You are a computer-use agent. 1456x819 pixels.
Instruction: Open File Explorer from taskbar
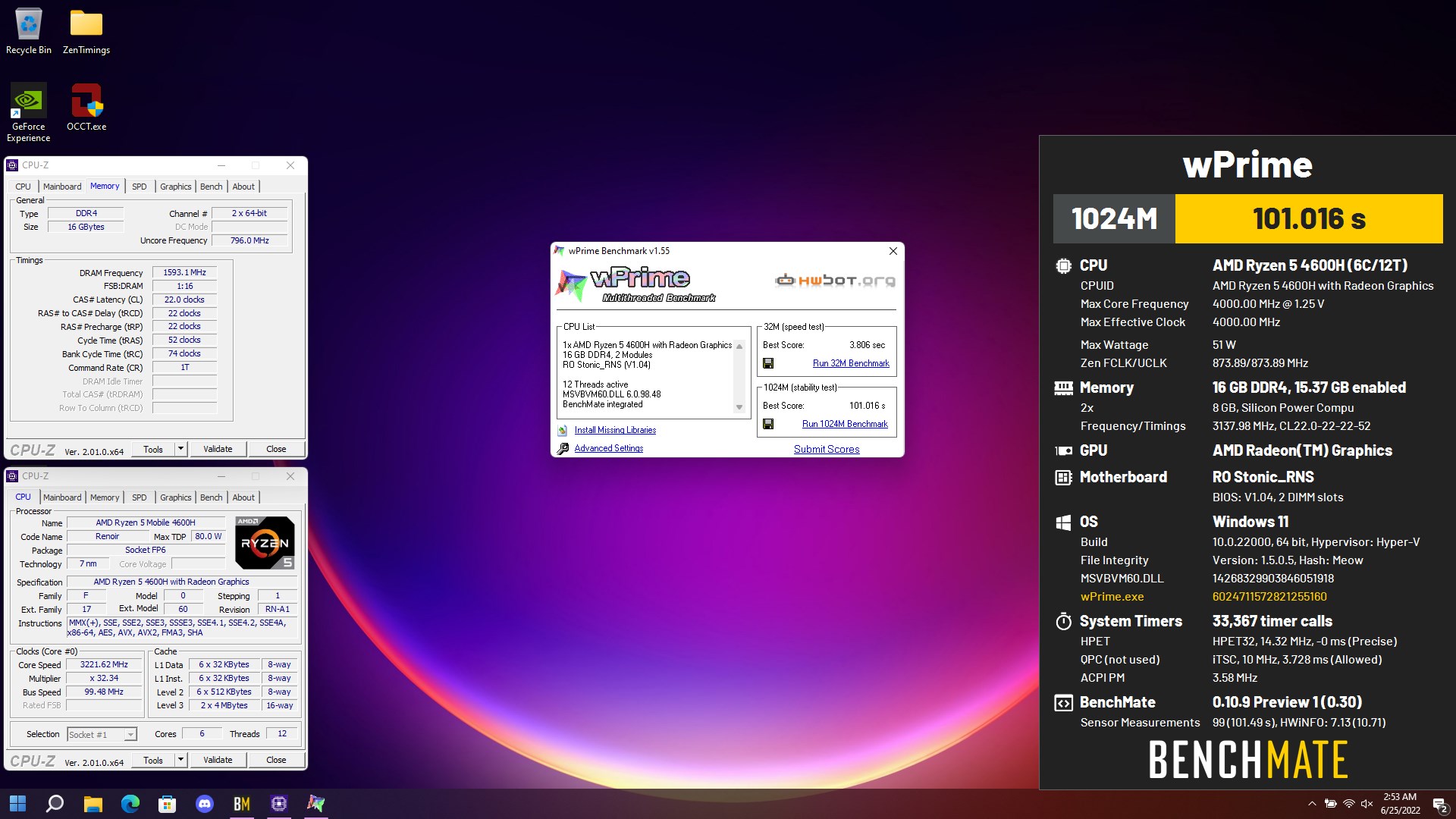pyautogui.click(x=93, y=804)
